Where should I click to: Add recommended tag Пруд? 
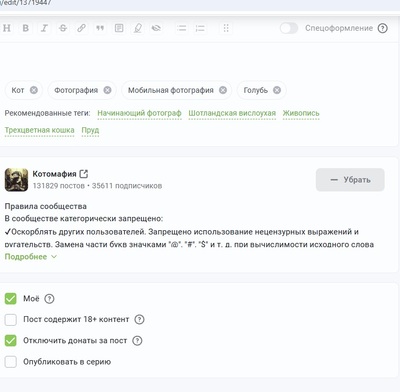pyautogui.click(x=90, y=130)
